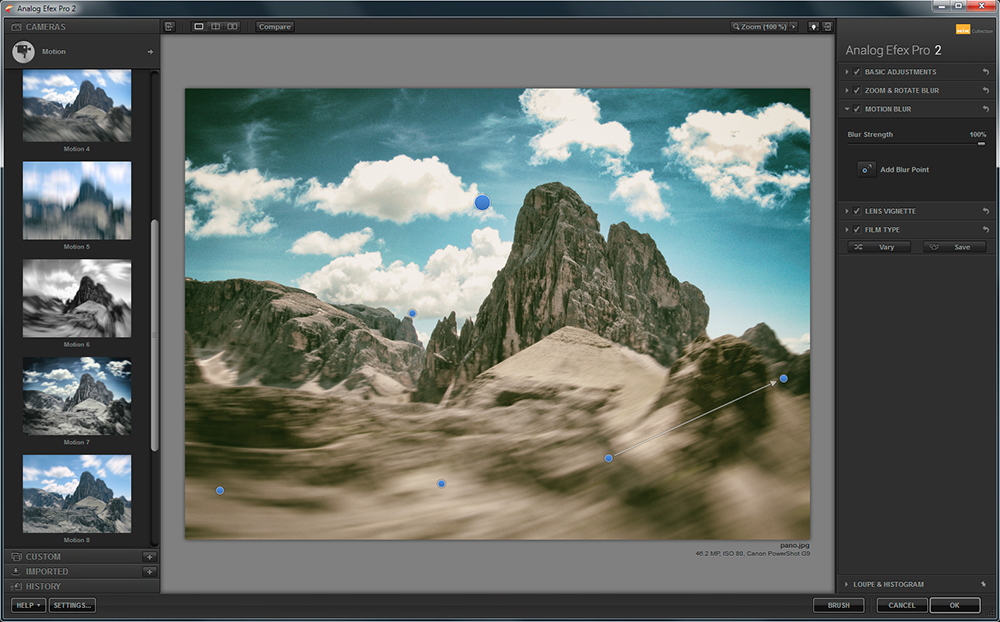Uncheck the Film Type filter

coord(857,230)
